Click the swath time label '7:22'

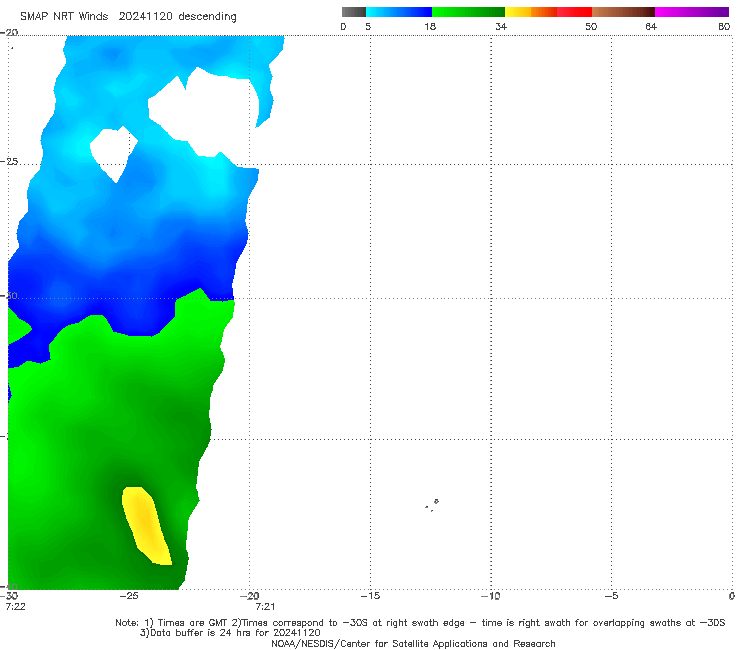pyautogui.click(x=15, y=607)
